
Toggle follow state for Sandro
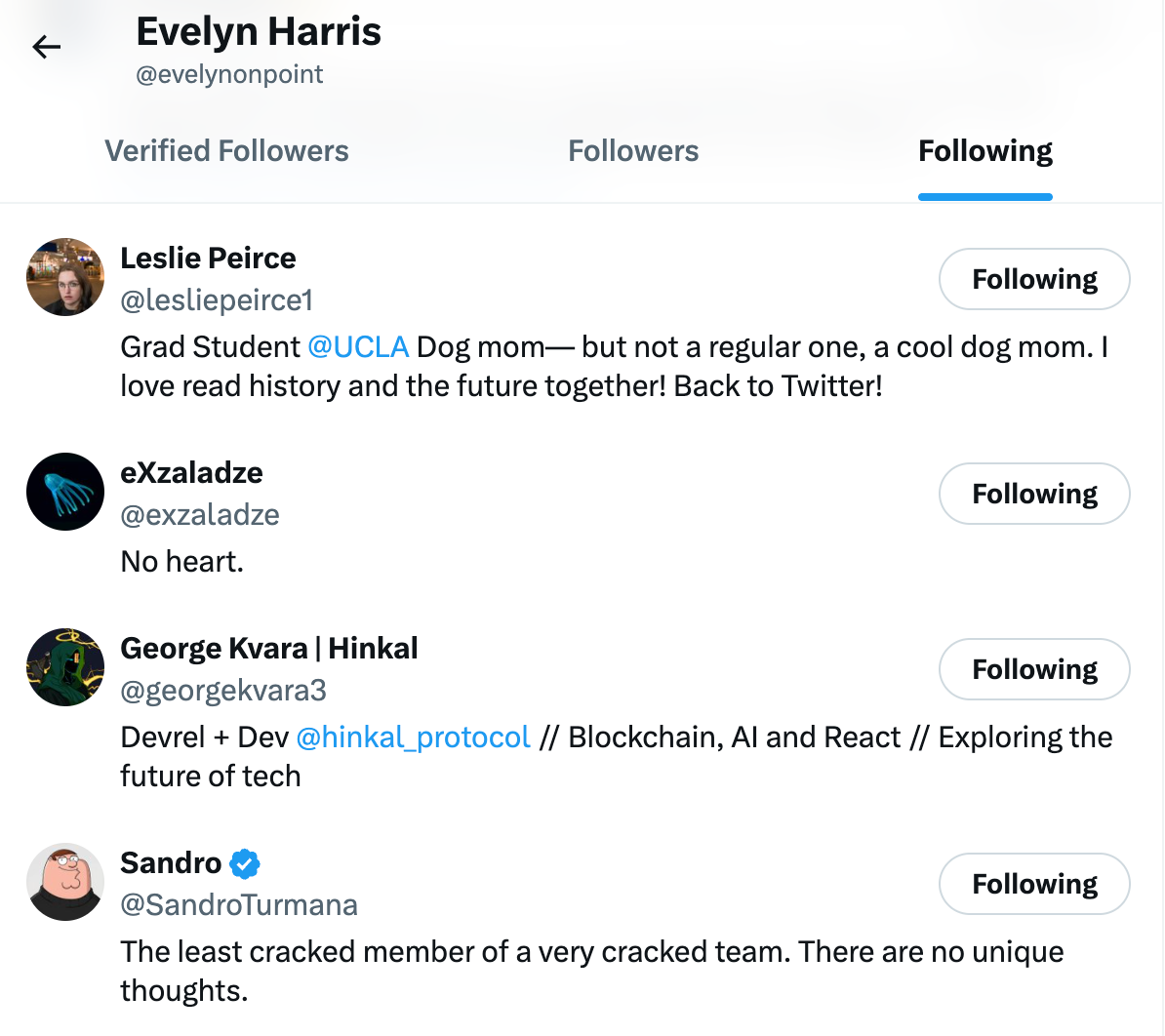point(1034,884)
